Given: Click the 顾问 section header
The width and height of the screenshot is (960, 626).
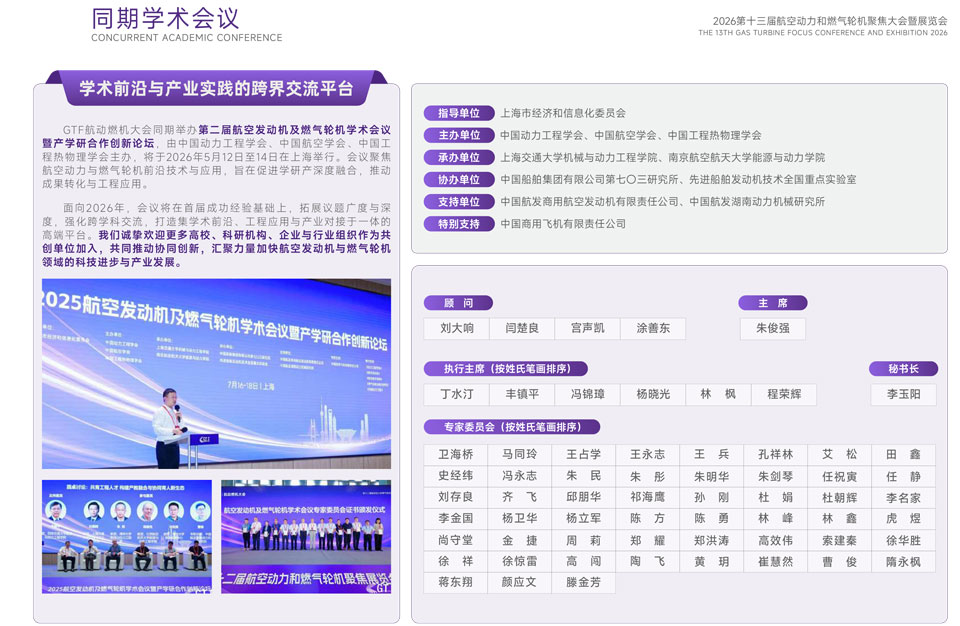Looking at the screenshot, I should click(459, 303).
